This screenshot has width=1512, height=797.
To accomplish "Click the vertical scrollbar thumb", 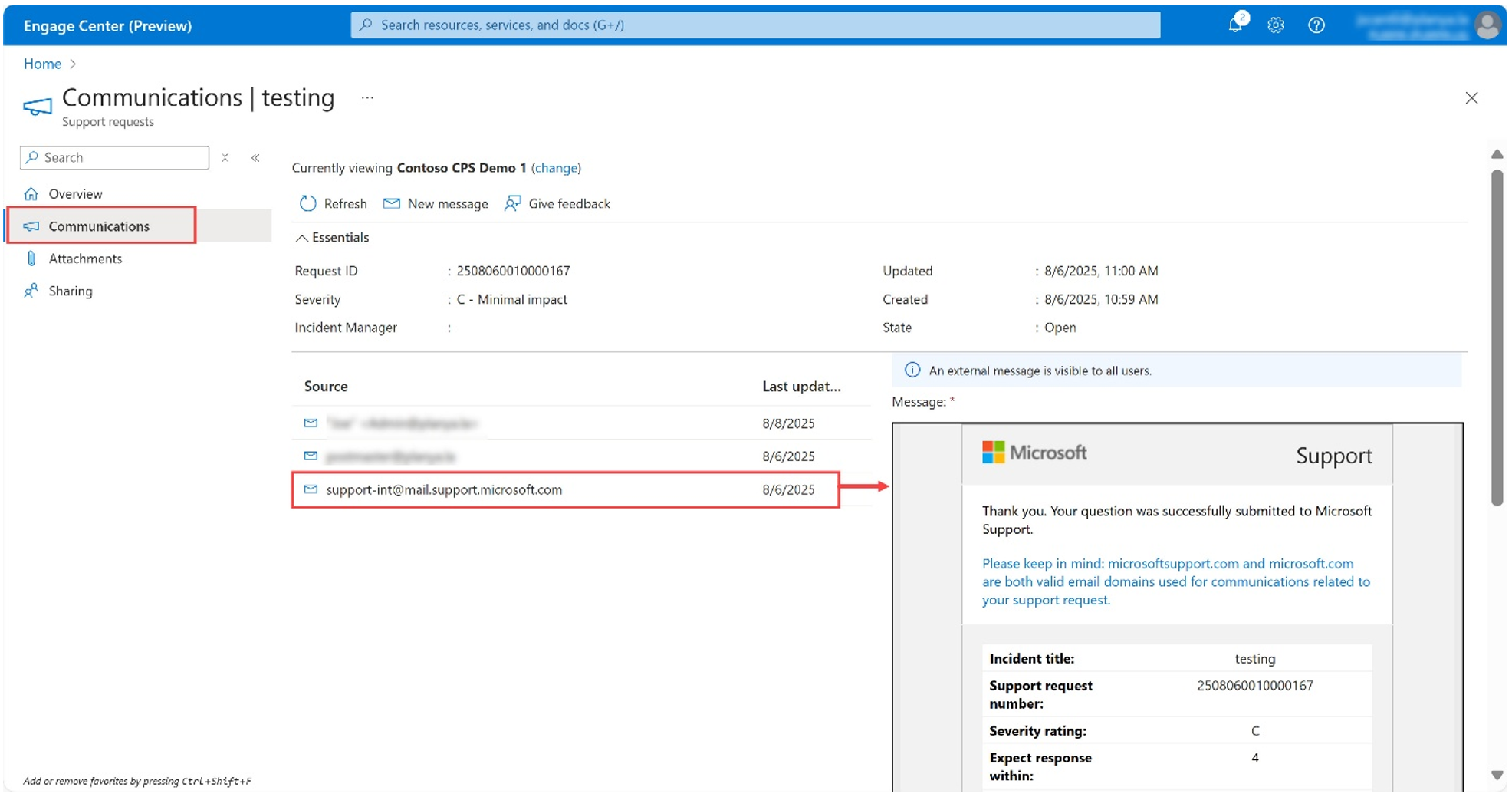I will (x=1497, y=338).
